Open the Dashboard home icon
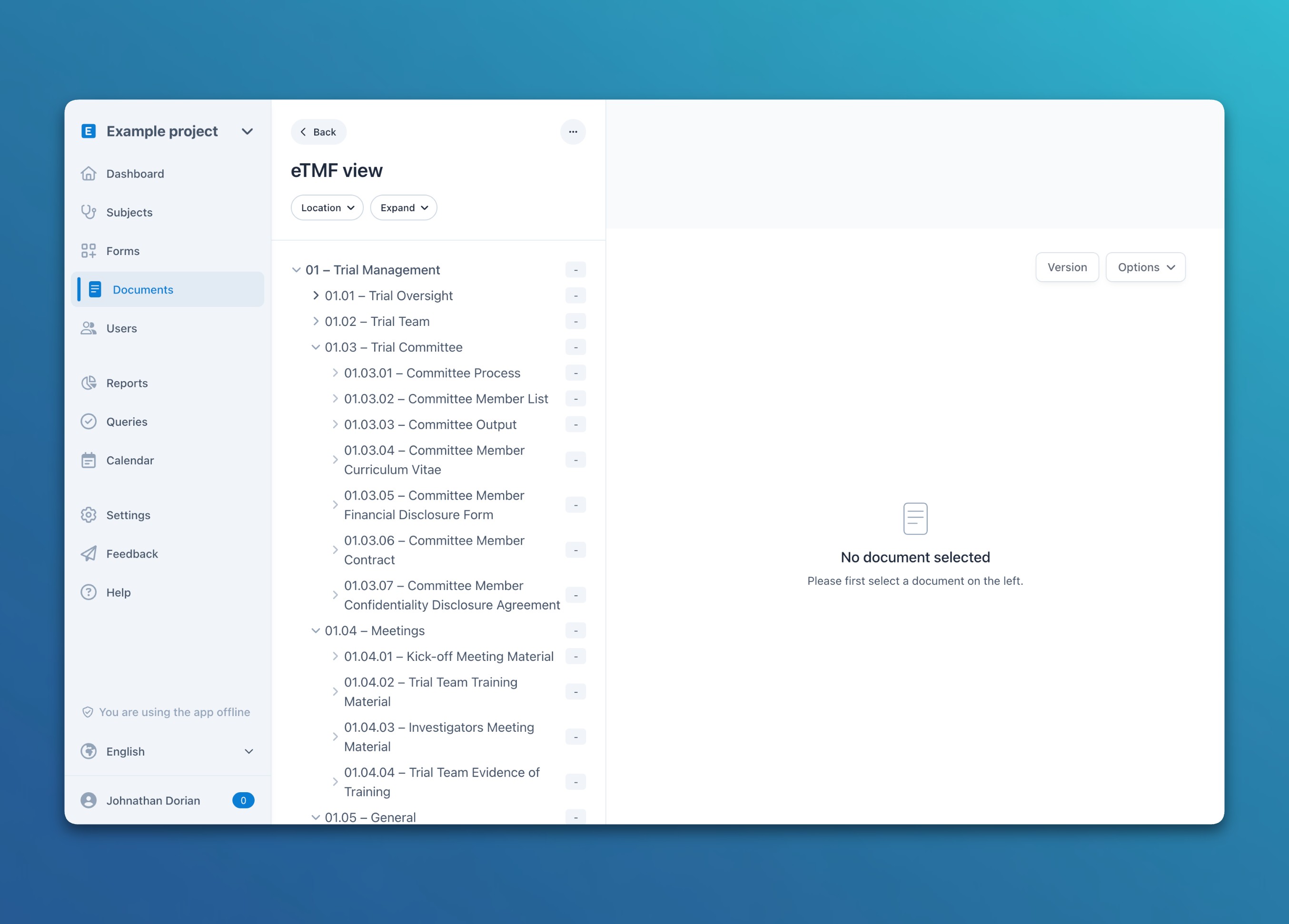 pos(89,174)
